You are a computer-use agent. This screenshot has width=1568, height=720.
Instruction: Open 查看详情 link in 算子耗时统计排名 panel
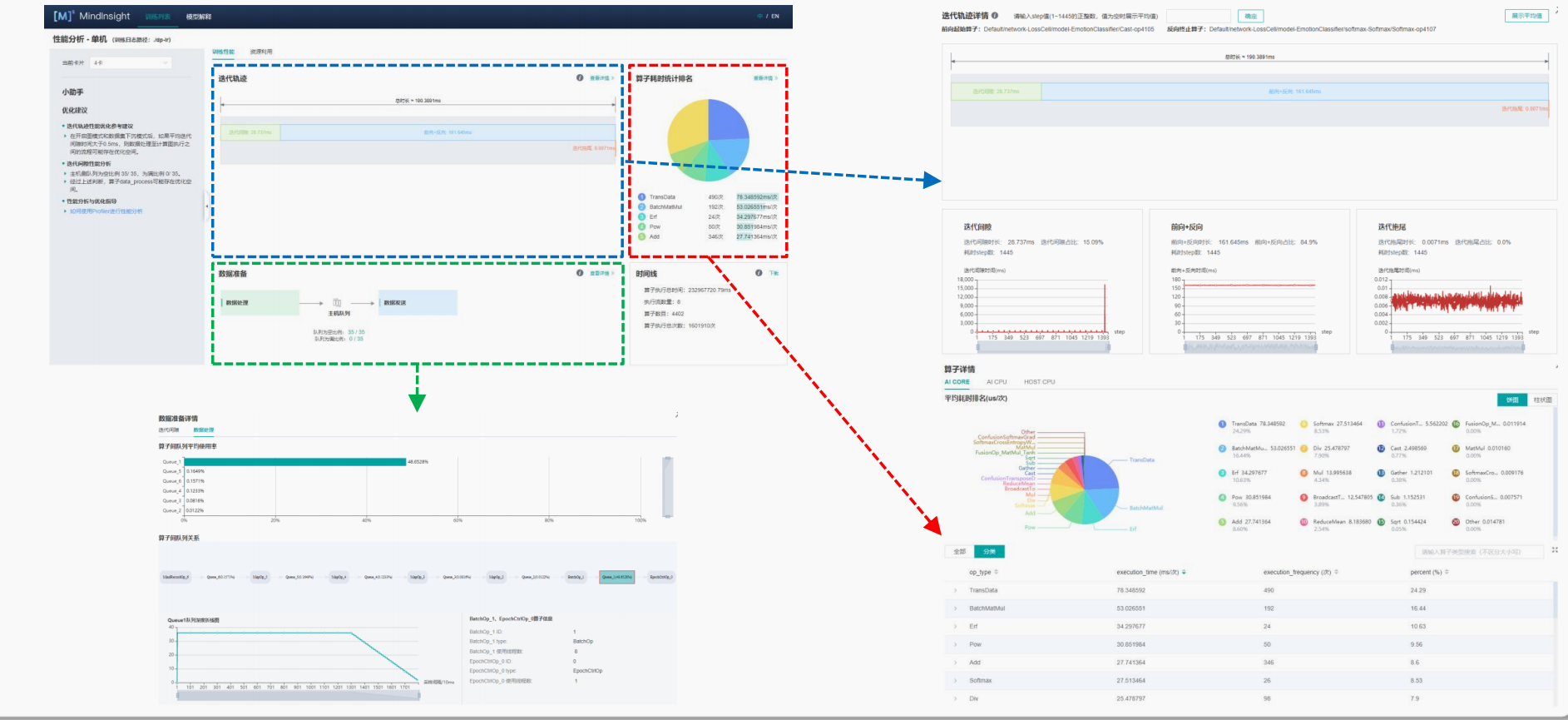pos(765,78)
